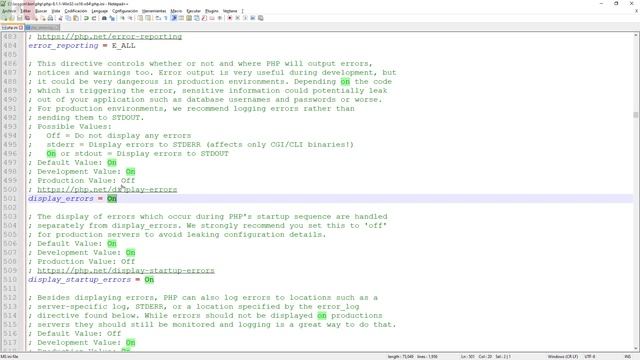
Task: Click the scrollbar down arrow
Action: click(636, 349)
